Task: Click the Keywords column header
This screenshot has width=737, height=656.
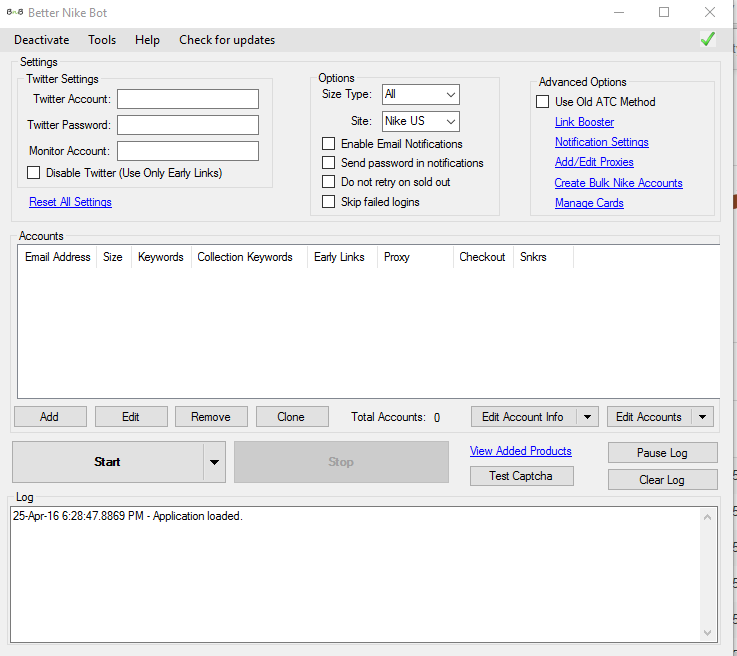Action: pos(161,257)
